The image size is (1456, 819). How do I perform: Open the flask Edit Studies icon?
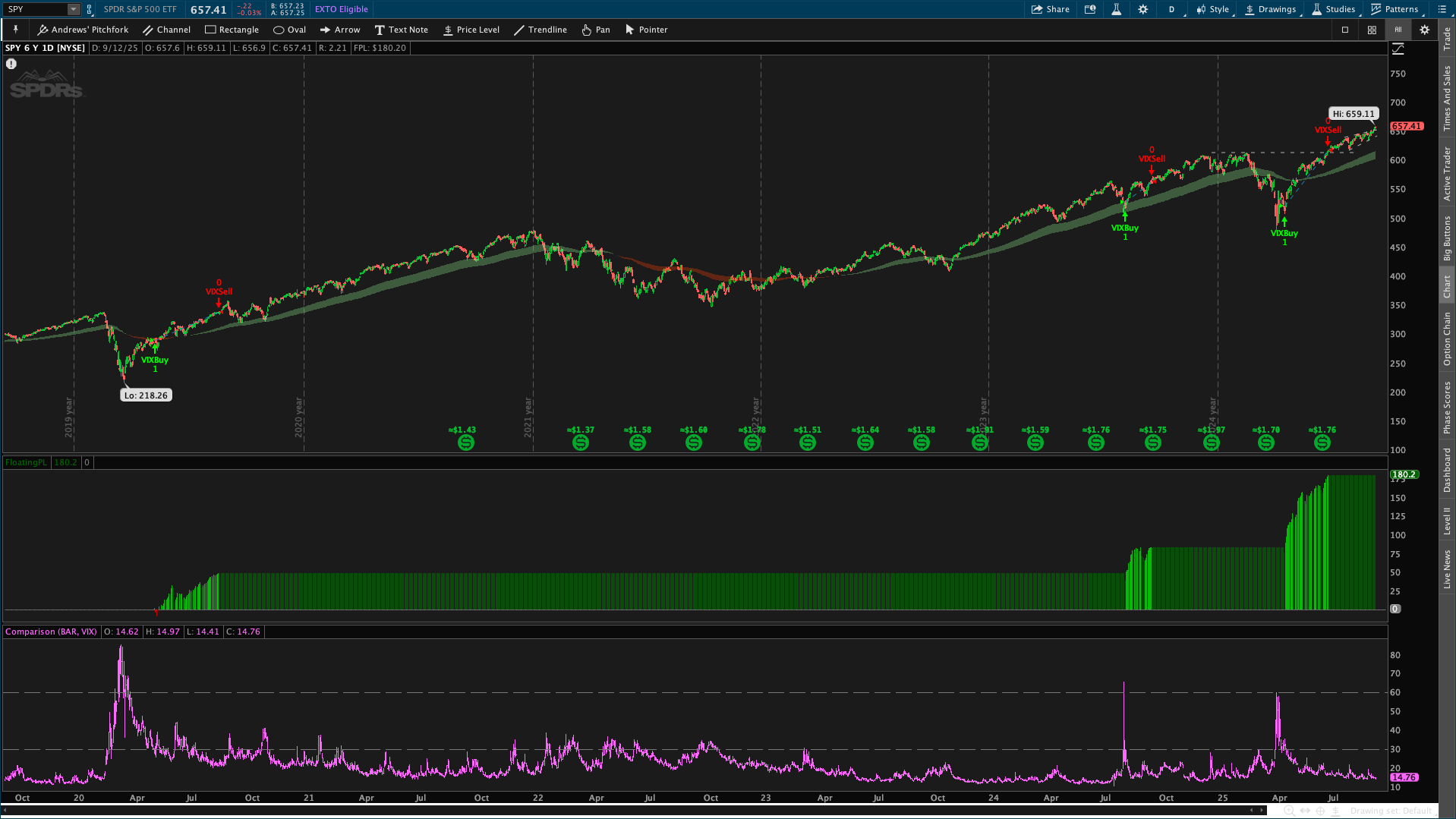coord(1116,9)
